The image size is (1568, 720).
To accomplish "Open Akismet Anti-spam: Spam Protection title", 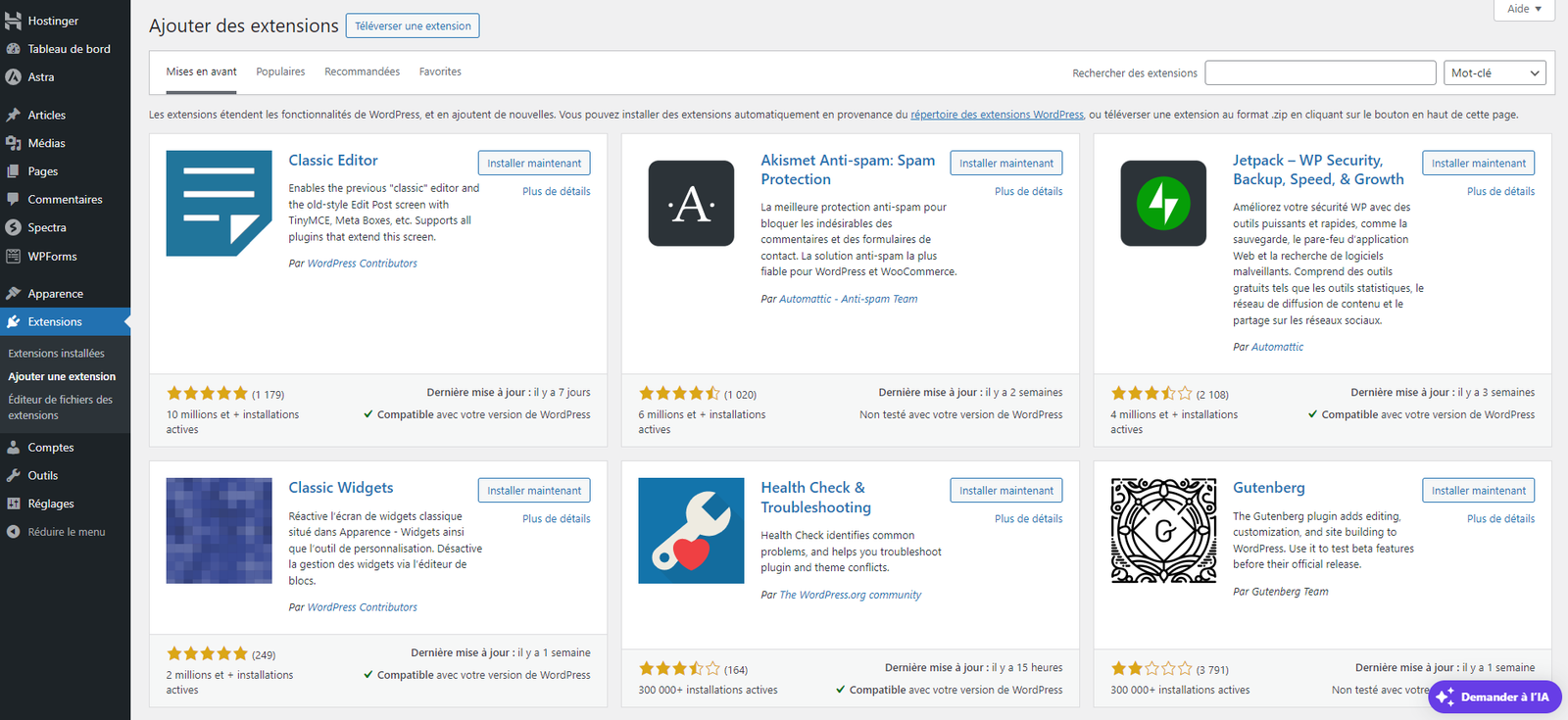I will click(x=848, y=169).
